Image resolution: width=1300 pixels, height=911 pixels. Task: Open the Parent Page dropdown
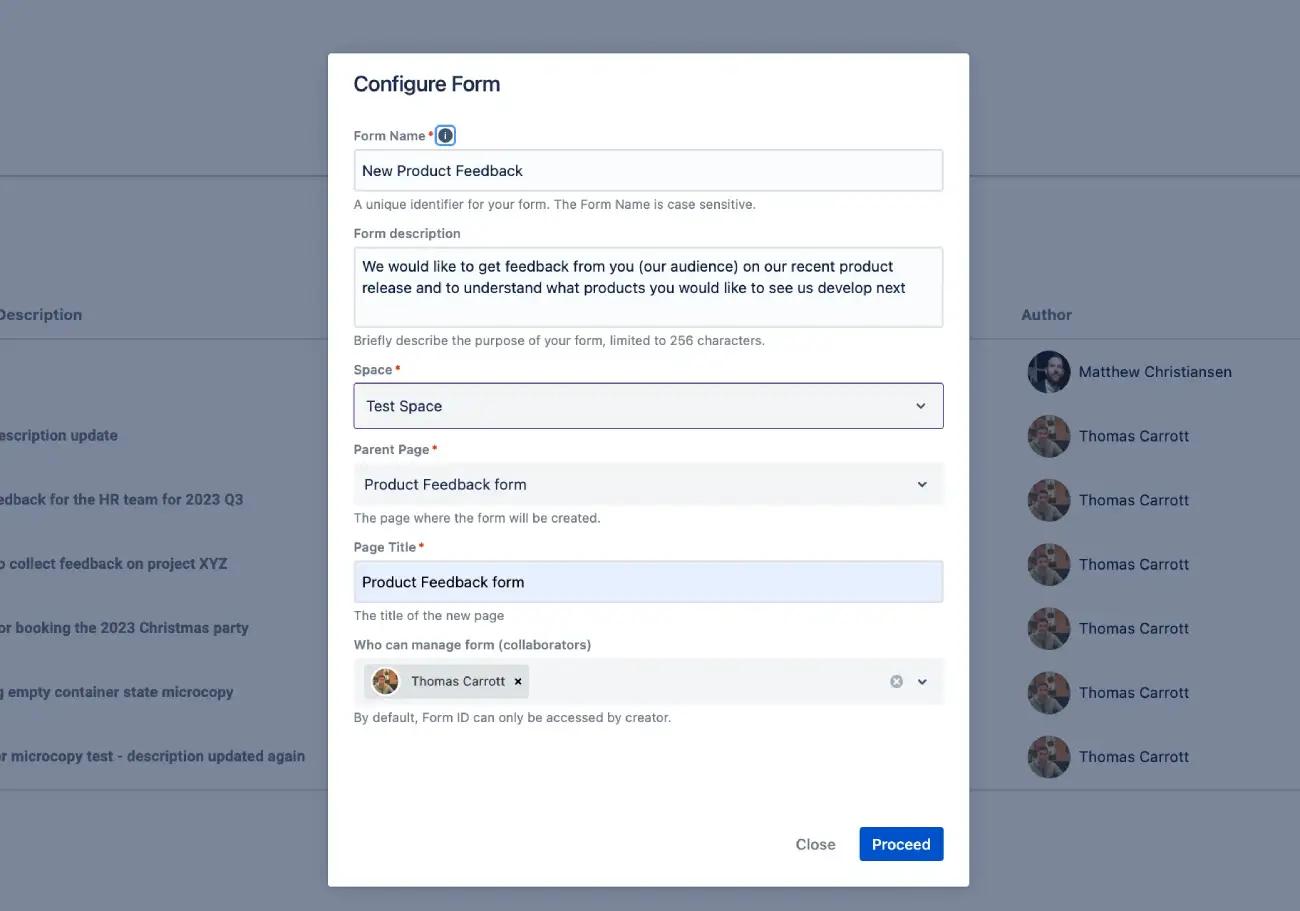tap(648, 484)
